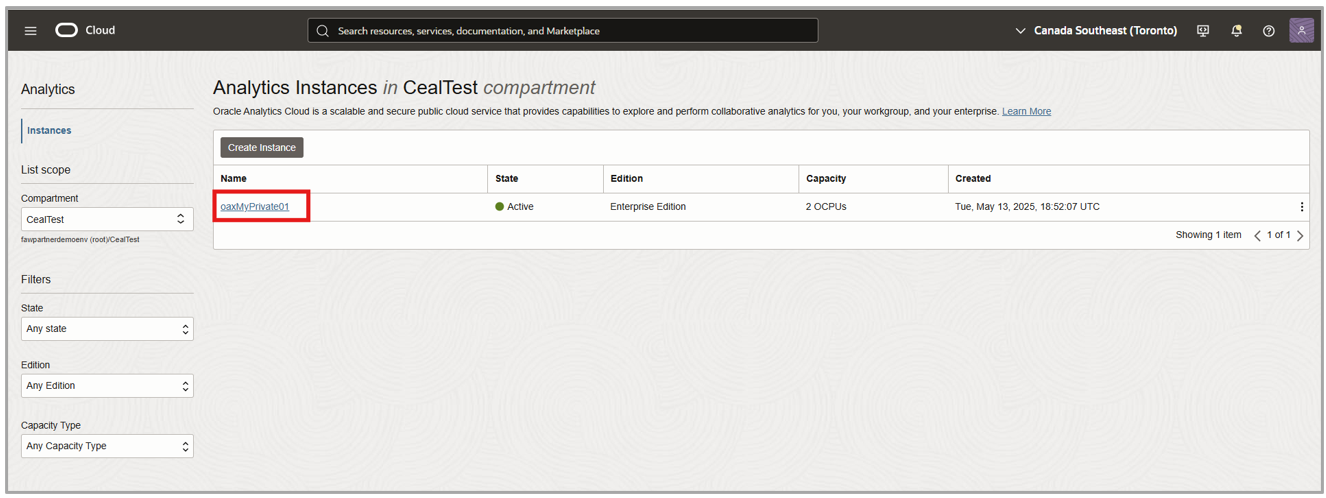The width and height of the screenshot is (1326, 498).
Task: Click the 1 of 1 page indicator
Action: coord(1278,236)
